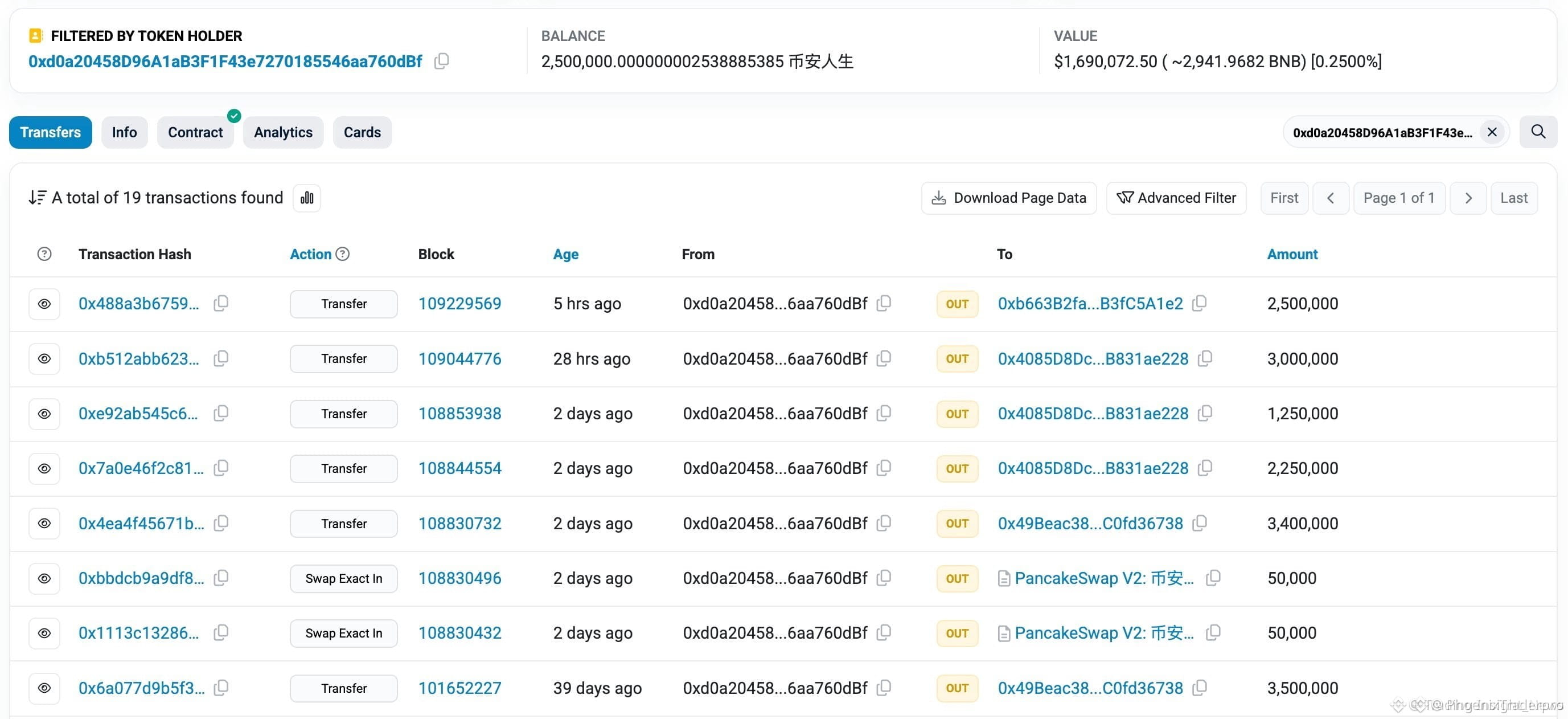Screen dimensions: 1568x719
Task: Copy the token holder address at top
Action: (x=441, y=61)
